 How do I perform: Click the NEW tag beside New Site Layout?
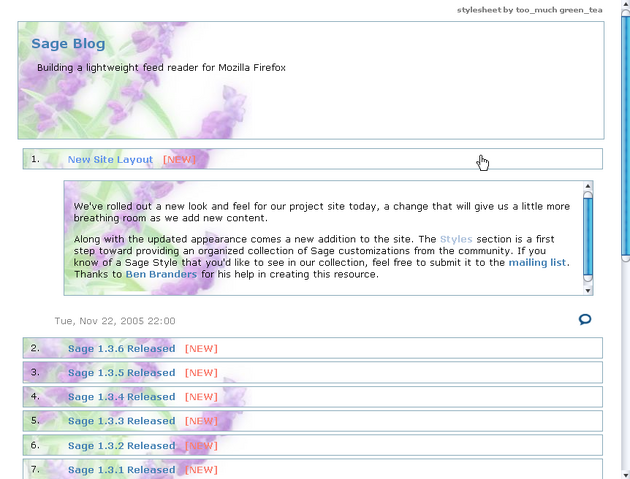click(179, 160)
